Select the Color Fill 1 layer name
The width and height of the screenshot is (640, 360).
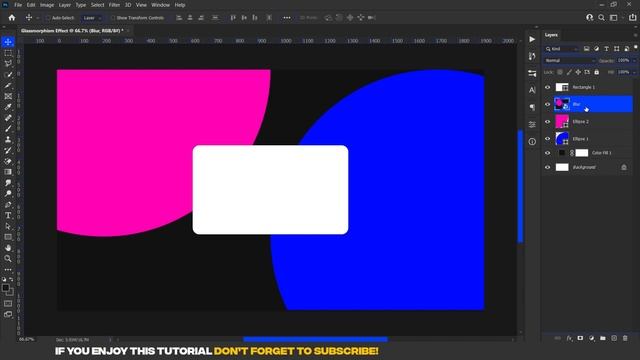point(602,153)
